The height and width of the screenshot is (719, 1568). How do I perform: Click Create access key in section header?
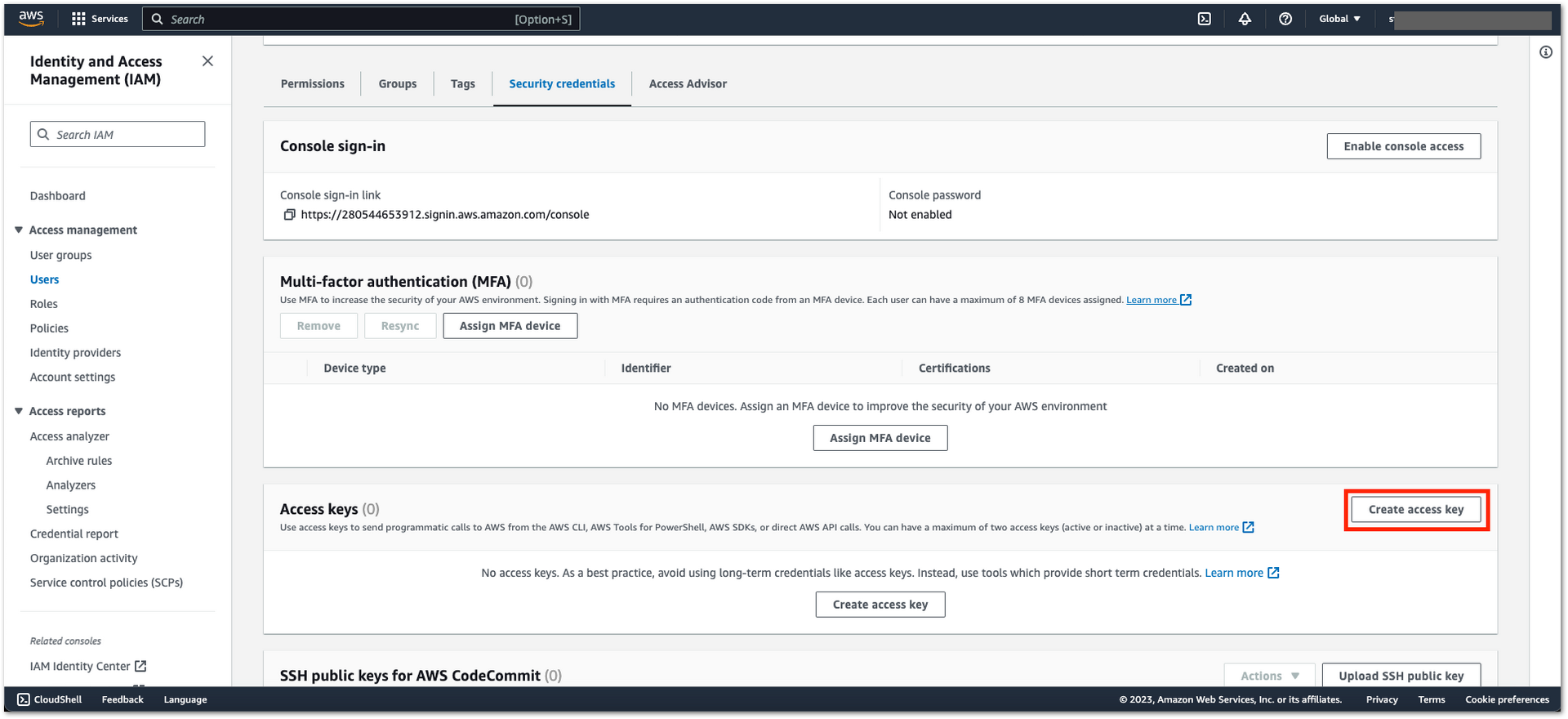click(x=1416, y=509)
